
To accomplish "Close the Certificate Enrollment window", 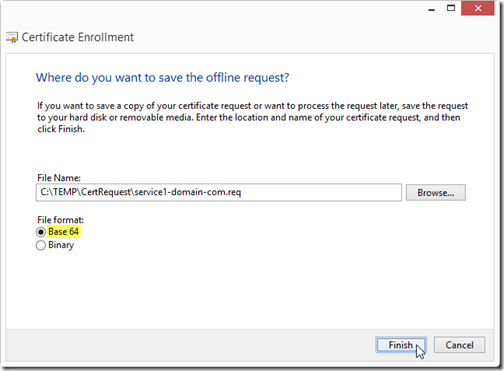I will pyautogui.click(x=478, y=8).
